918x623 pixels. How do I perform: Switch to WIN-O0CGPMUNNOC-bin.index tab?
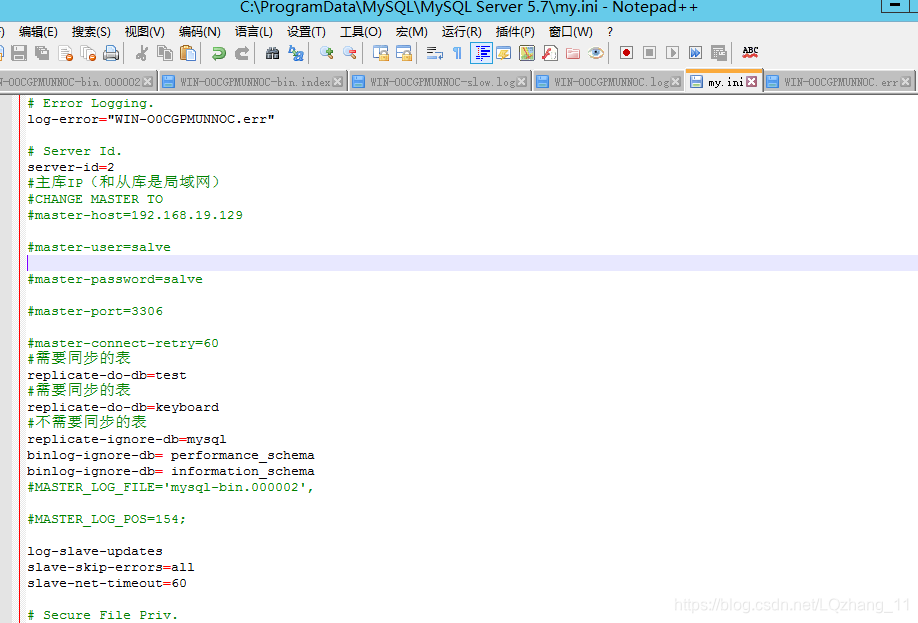pyautogui.click(x=255, y=82)
